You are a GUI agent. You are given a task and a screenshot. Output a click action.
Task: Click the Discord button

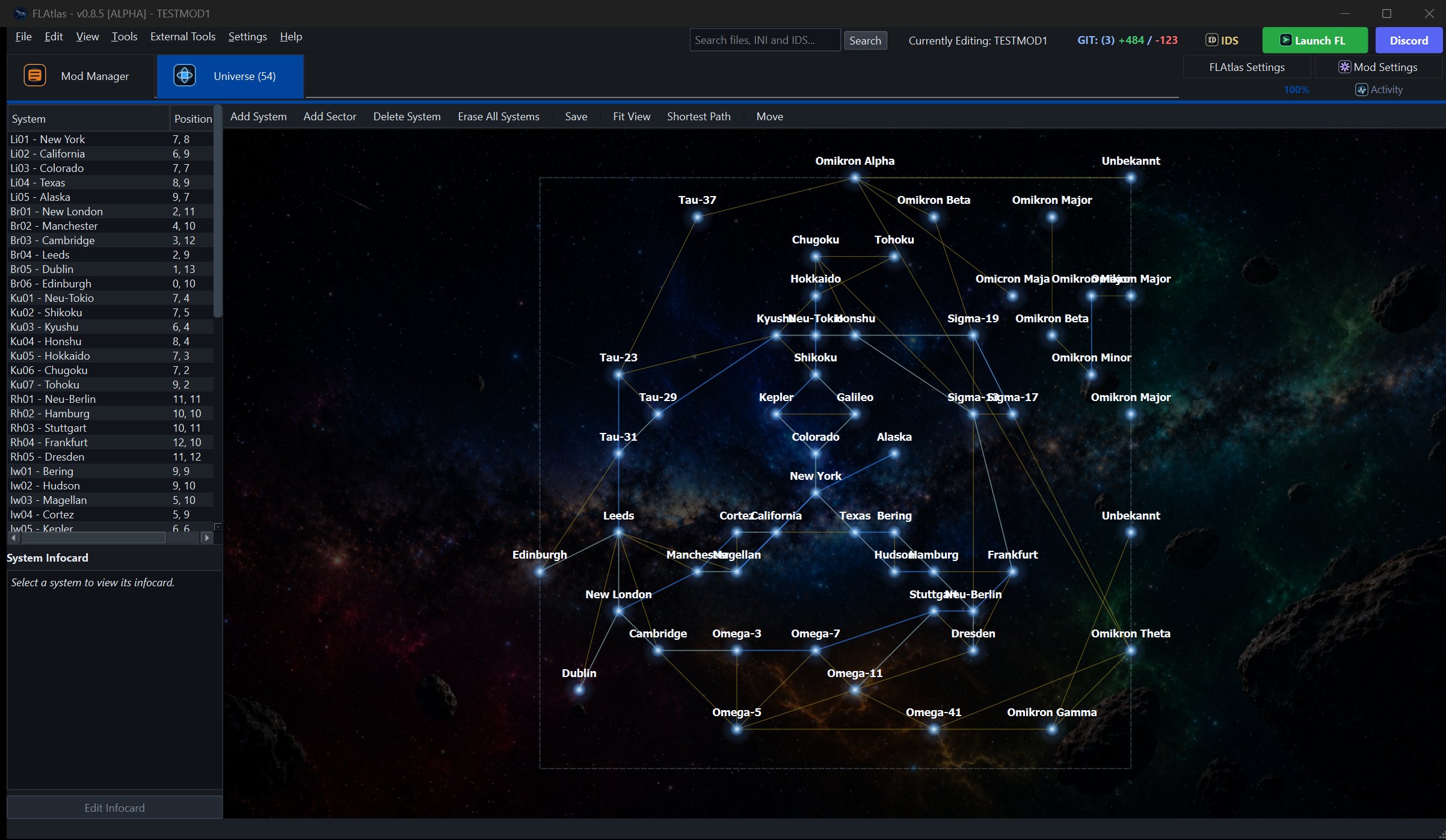pos(1409,40)
